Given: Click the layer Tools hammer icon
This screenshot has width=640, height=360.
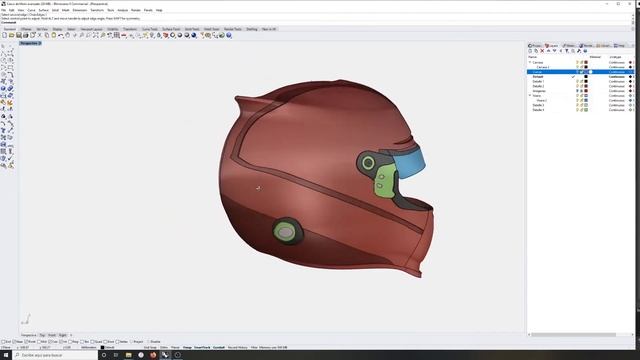Looking at the screenshot, I should [x=579, y=51].
